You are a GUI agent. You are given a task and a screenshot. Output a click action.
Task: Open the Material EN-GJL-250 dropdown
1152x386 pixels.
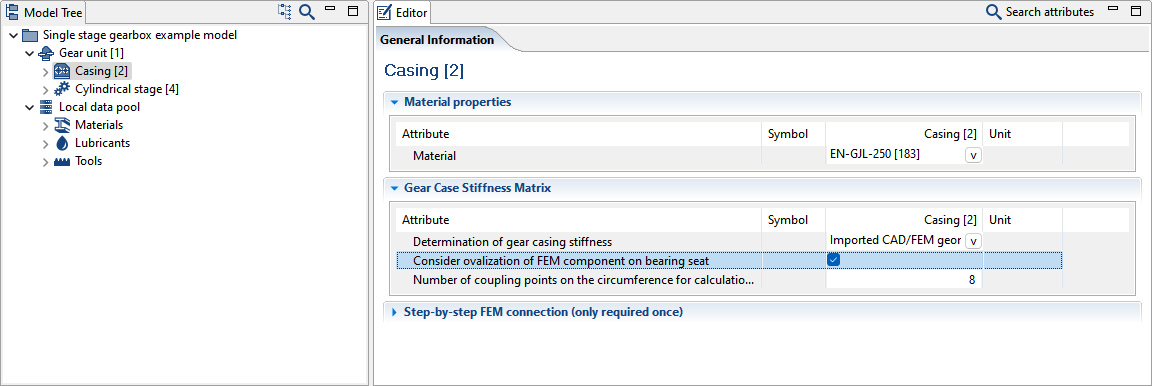coord(973,156)
